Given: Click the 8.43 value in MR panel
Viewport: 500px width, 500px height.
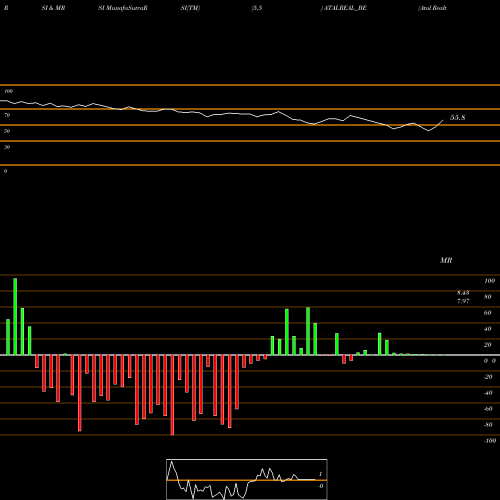Looking at the screenshot, I should [463, 293].
